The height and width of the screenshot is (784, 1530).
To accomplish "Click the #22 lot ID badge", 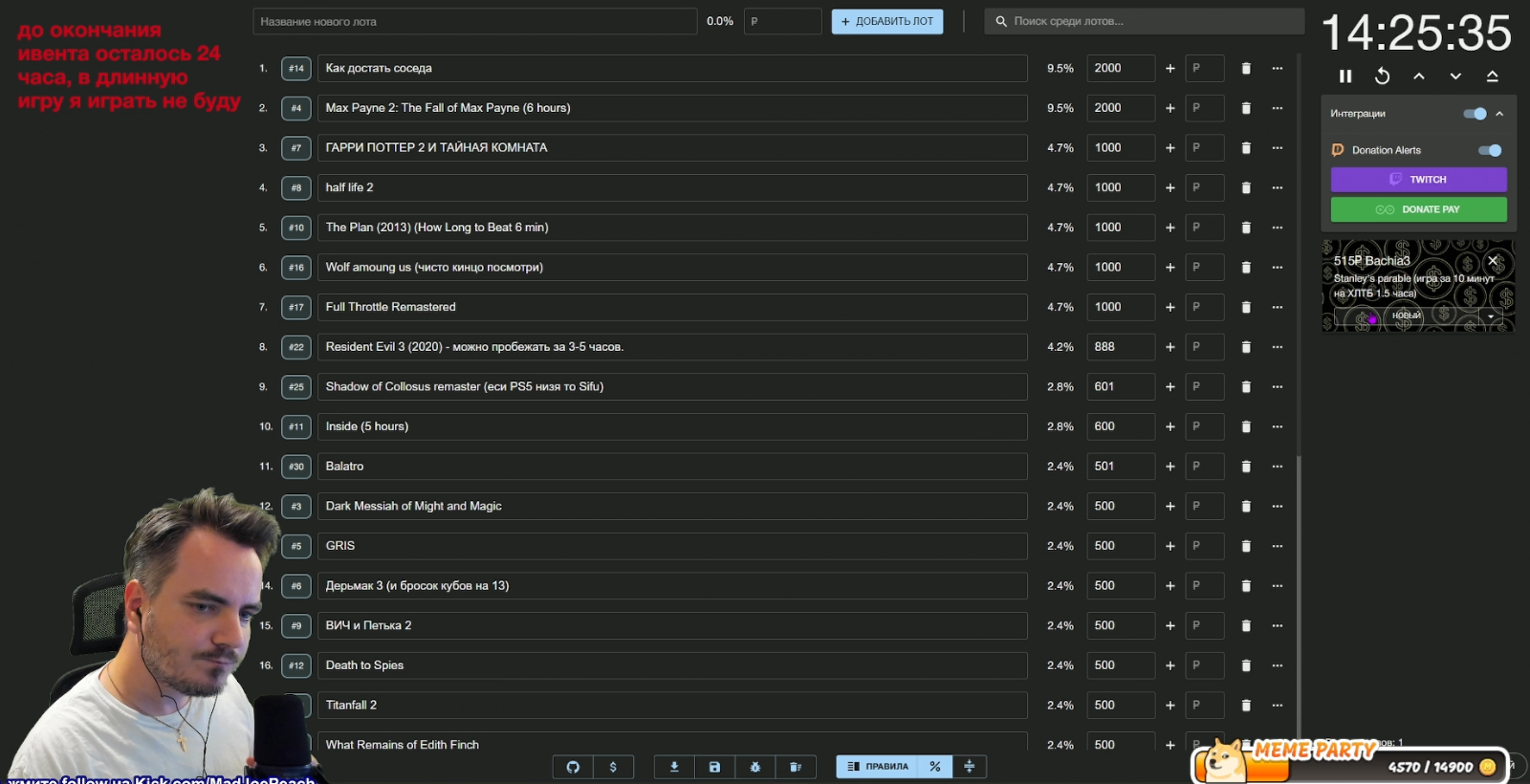I will point(296,347).
